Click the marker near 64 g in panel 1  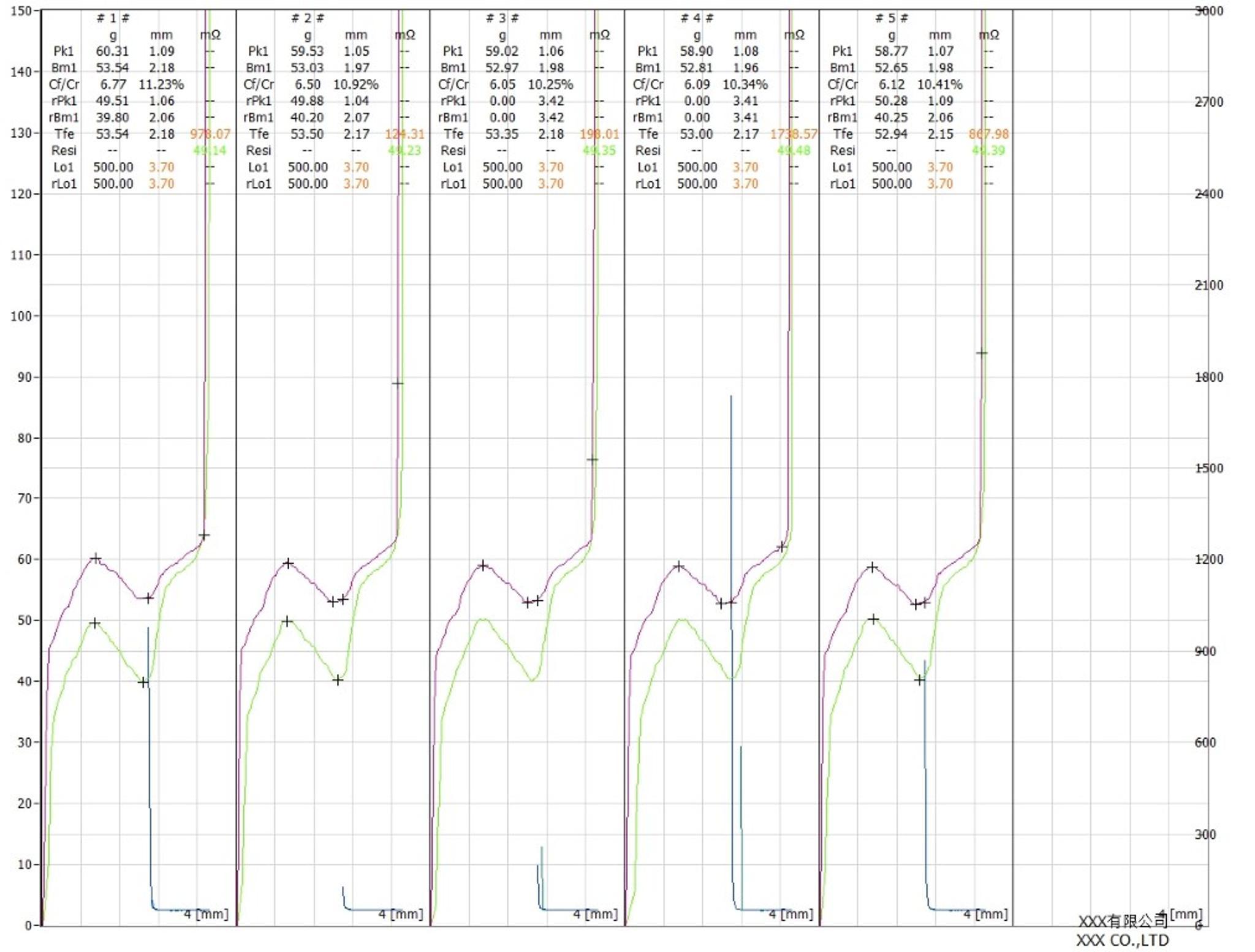pos(204,536)
